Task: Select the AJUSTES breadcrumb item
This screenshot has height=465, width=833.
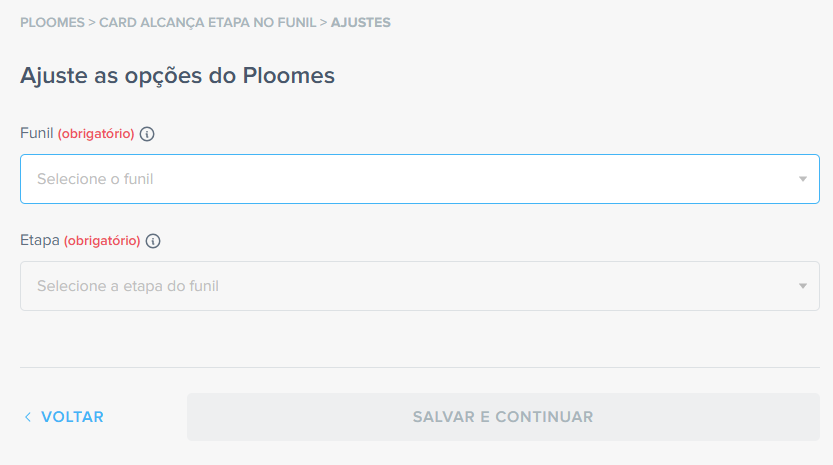Action: point(360,22)
